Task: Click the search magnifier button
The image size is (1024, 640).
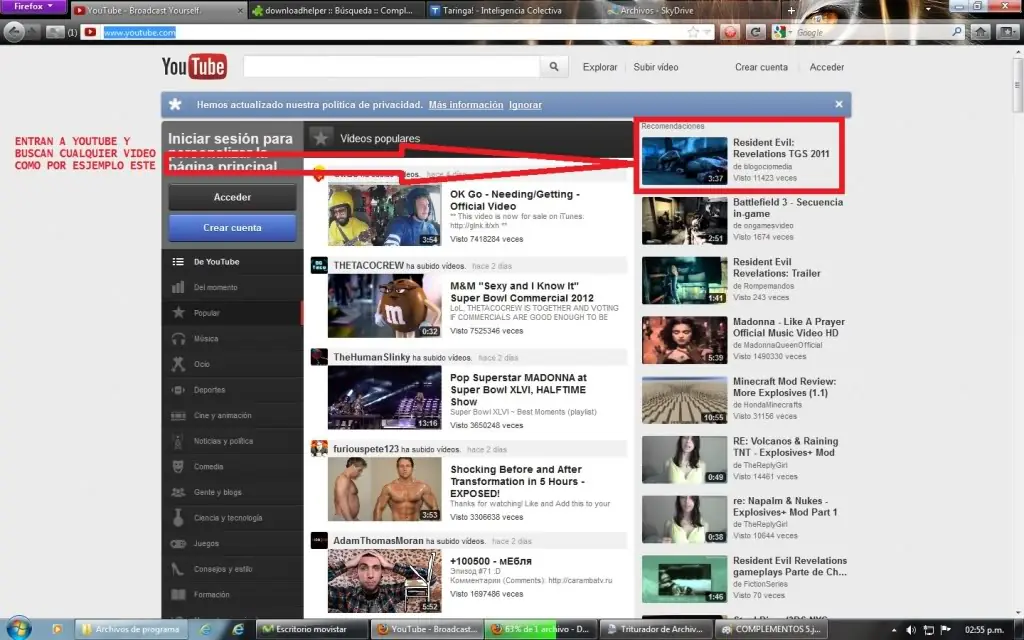Action: [554, 67]
